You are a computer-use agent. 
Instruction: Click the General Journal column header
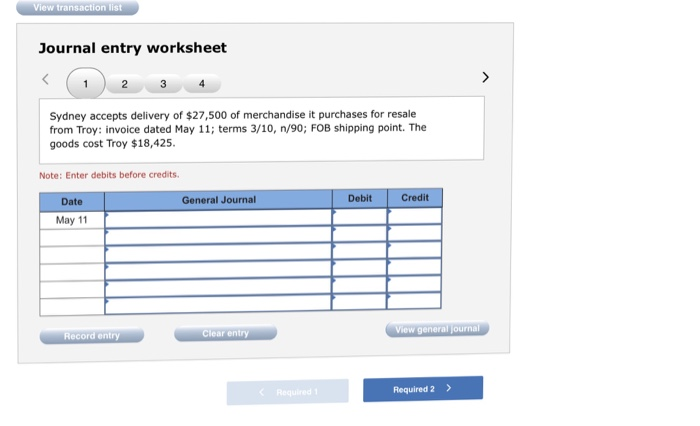[x=219, y=200]
